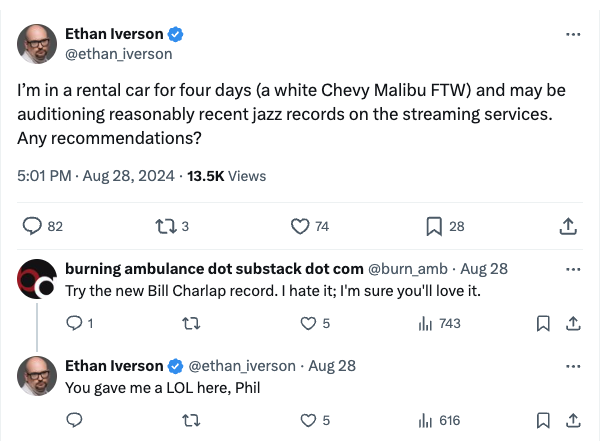Bookmark the main post with 28 saves
This screenshot has height=441, width=610.
434,226
